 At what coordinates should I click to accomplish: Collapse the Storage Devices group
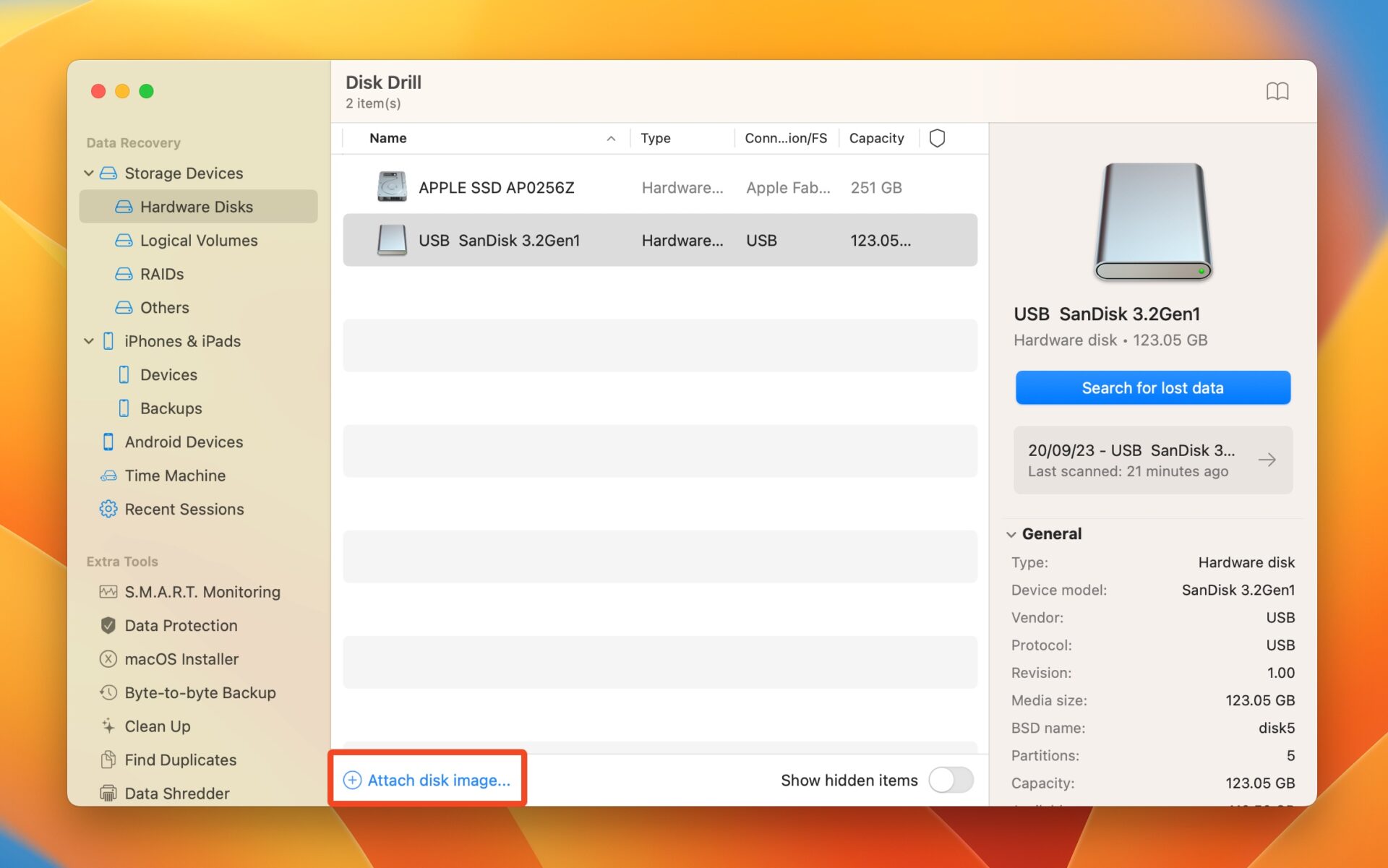click(x=89, y=173)
